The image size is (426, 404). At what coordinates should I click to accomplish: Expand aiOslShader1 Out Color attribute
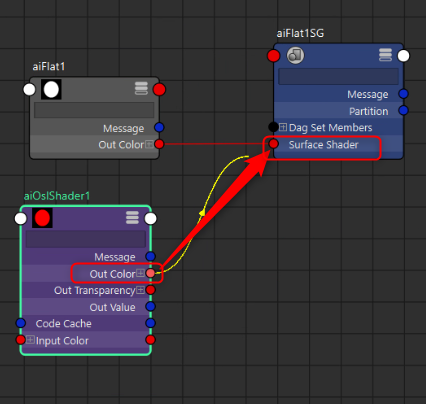pyautogui.click(x=141, y=273)
